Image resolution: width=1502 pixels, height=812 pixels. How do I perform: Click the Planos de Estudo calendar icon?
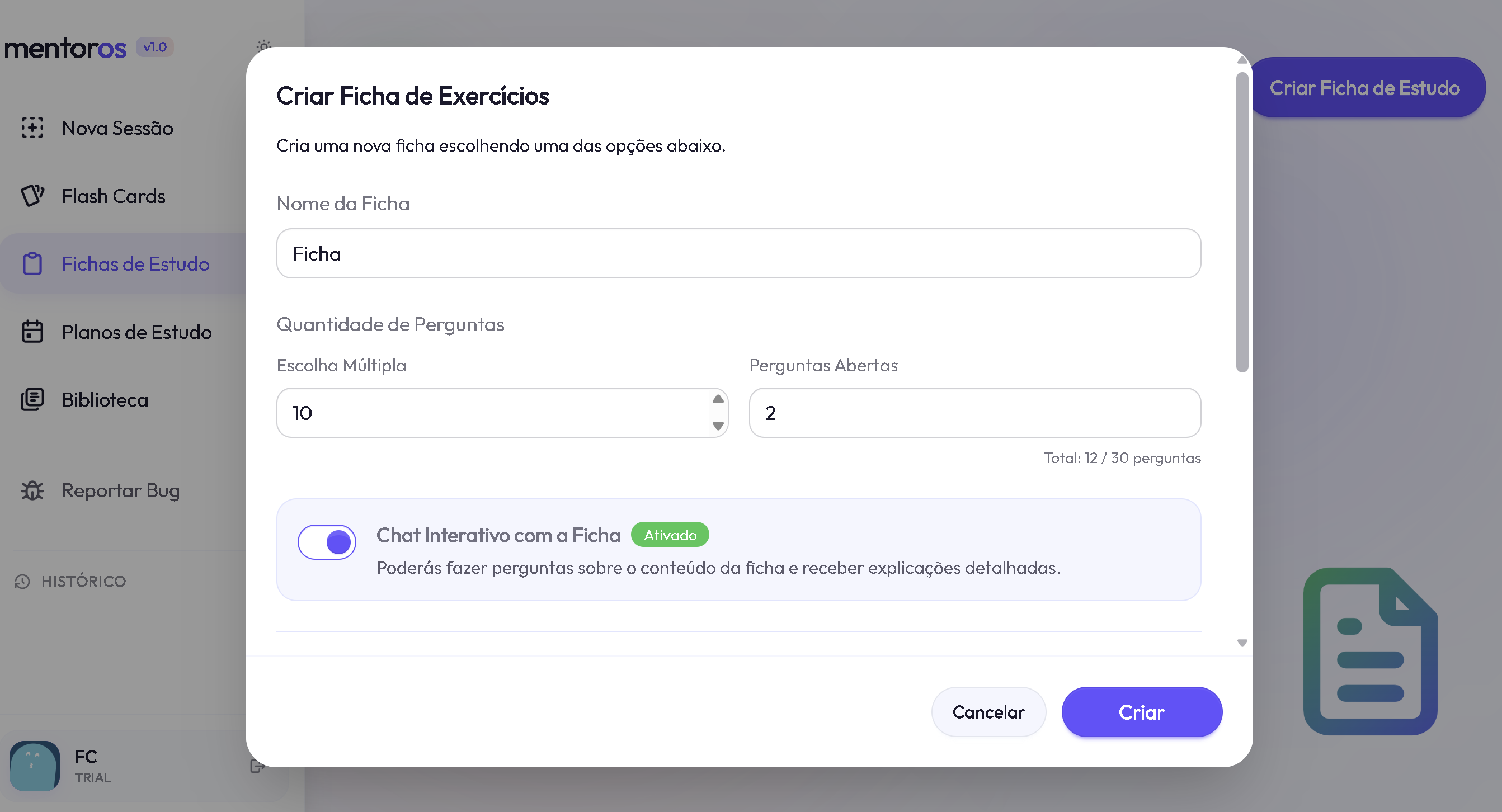coord(32,332)
